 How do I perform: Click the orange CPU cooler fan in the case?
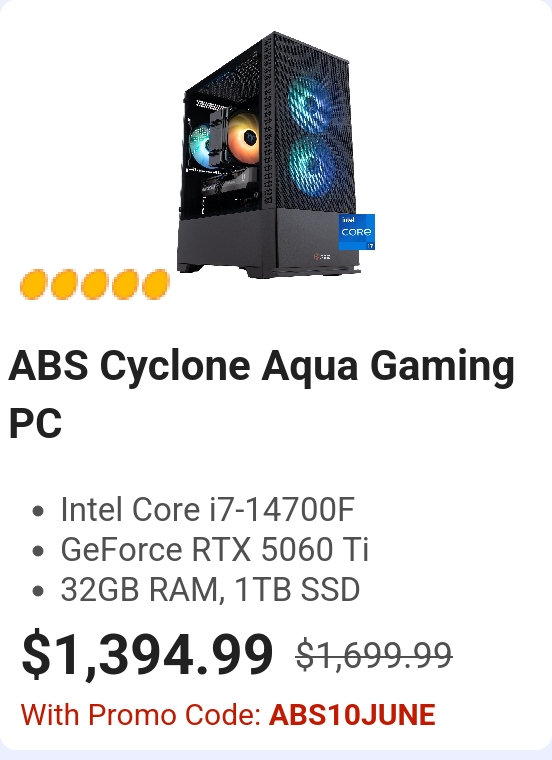point(244,138)
